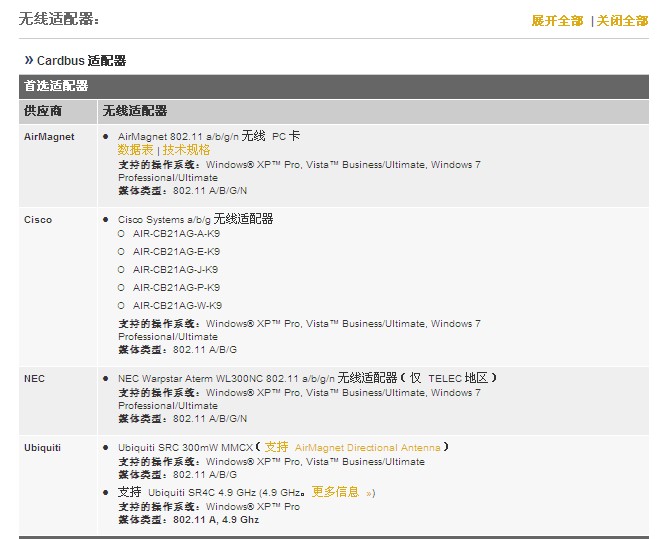This screenshot has height=539, width=657.
Task: Open the 数据表 link under AirMagnet
Action: (135, 150)
